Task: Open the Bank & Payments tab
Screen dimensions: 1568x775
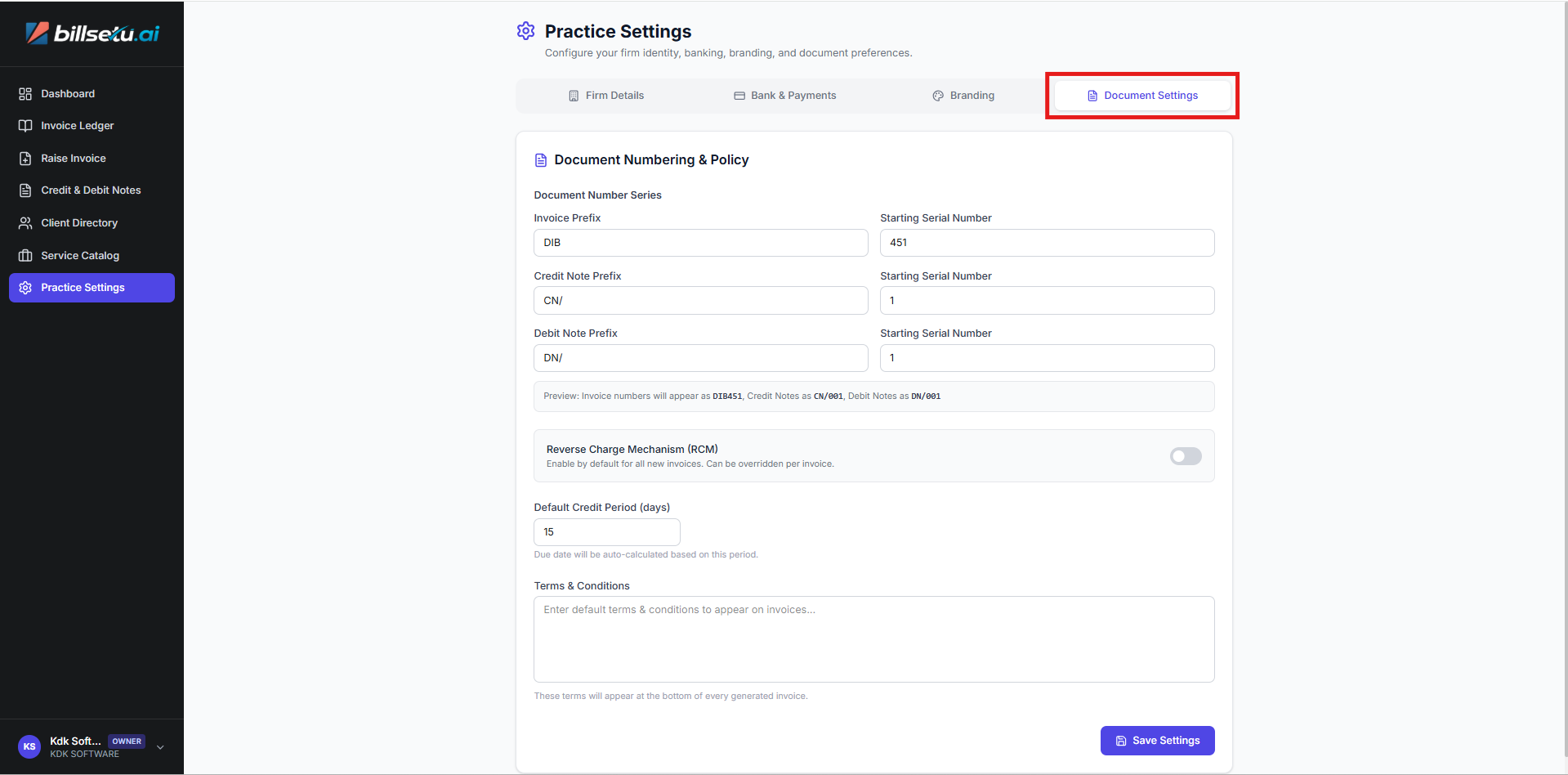Action: (784, 96)
